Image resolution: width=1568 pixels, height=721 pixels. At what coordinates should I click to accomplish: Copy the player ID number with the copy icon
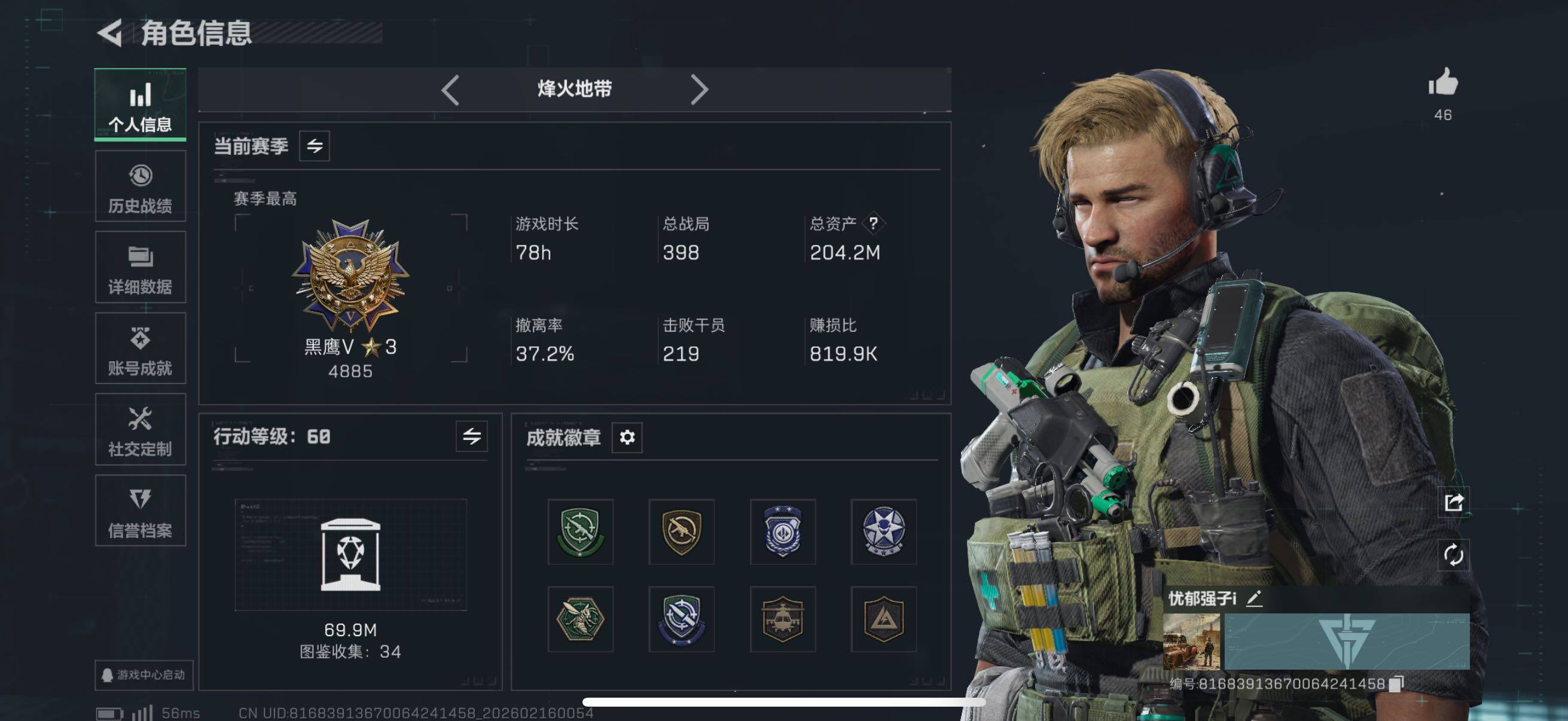pyautogui.click(x=1396, y=683)
